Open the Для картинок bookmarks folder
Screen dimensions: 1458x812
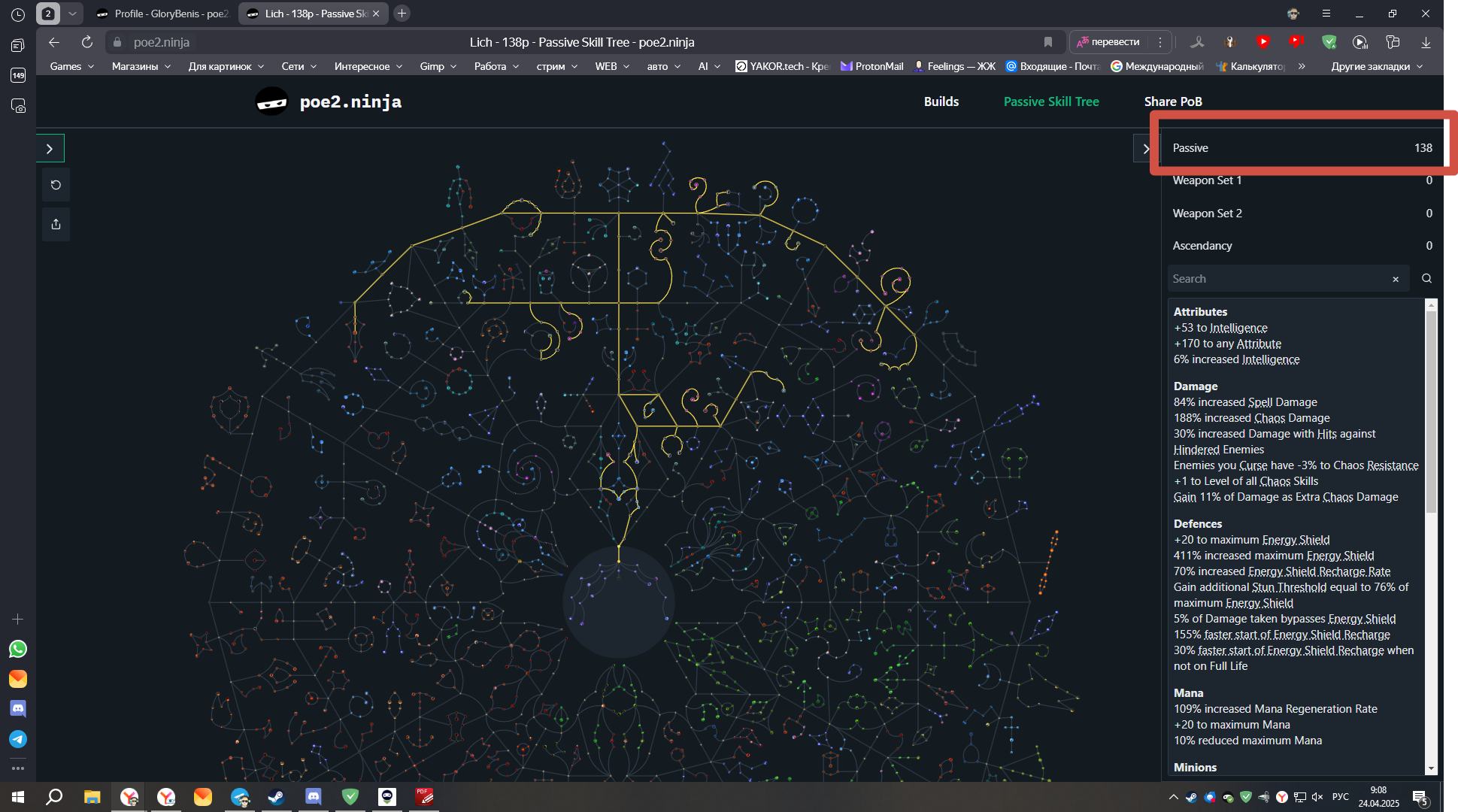(226, 66)
